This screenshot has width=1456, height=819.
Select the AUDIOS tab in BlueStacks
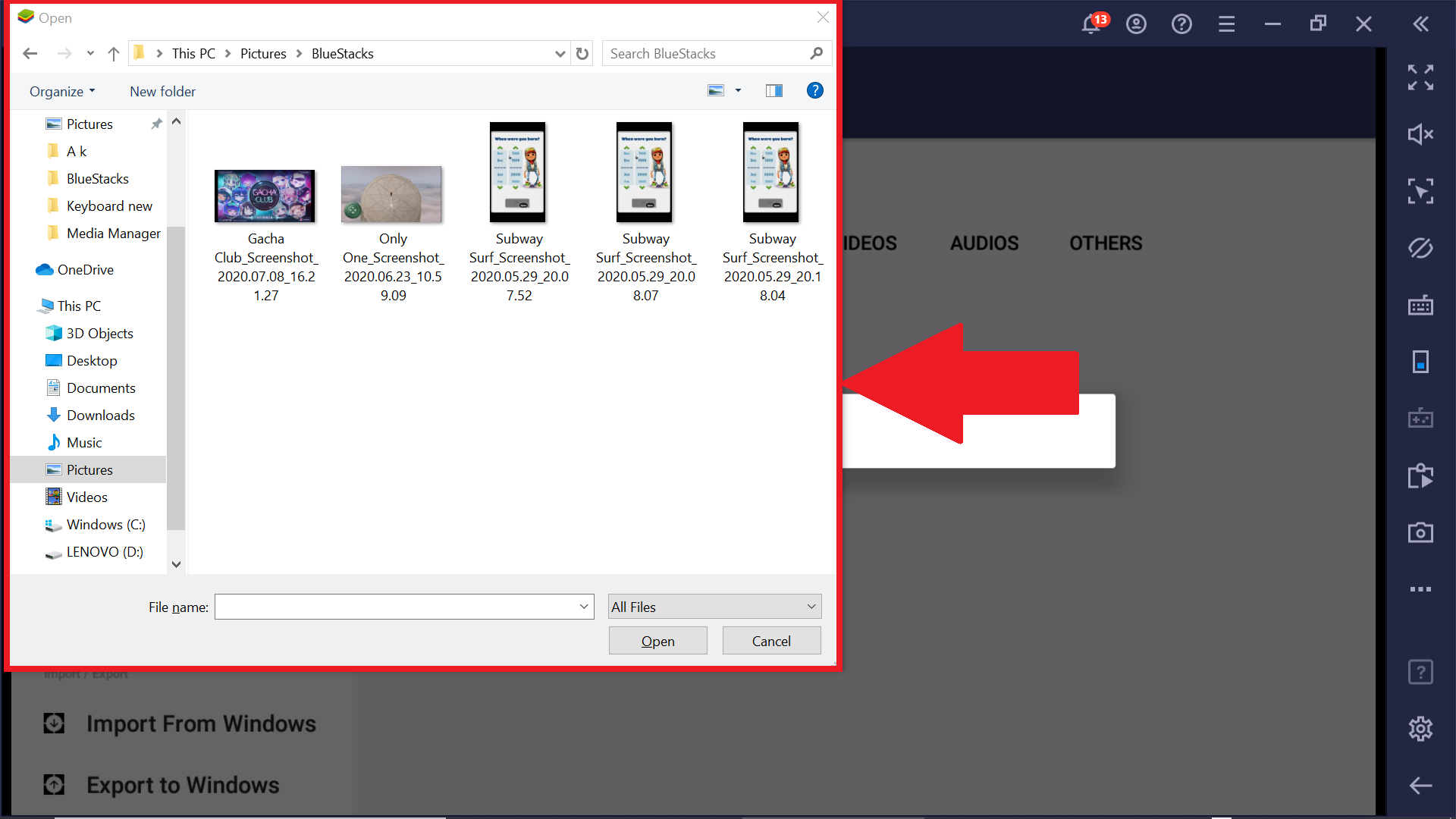point(984,242)
